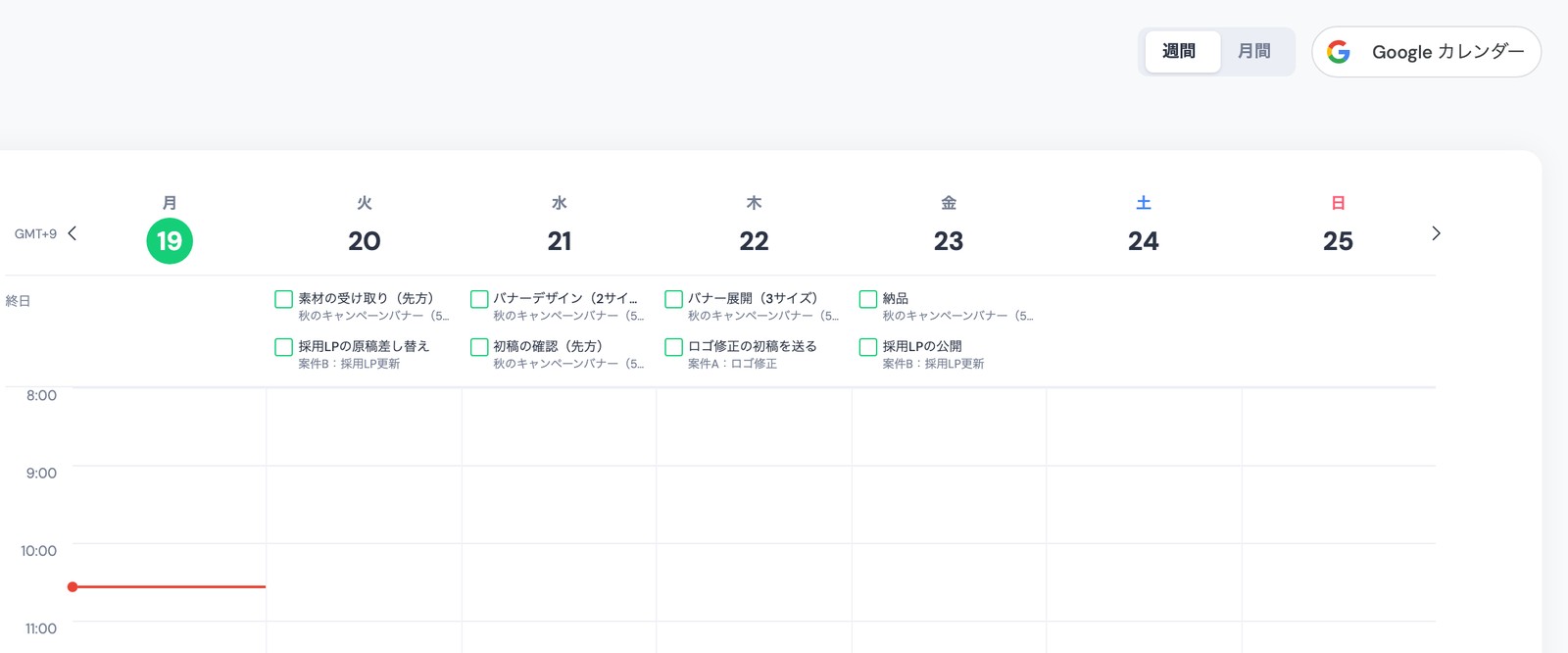Click the Google logo icon

(x=1339, y=52)
